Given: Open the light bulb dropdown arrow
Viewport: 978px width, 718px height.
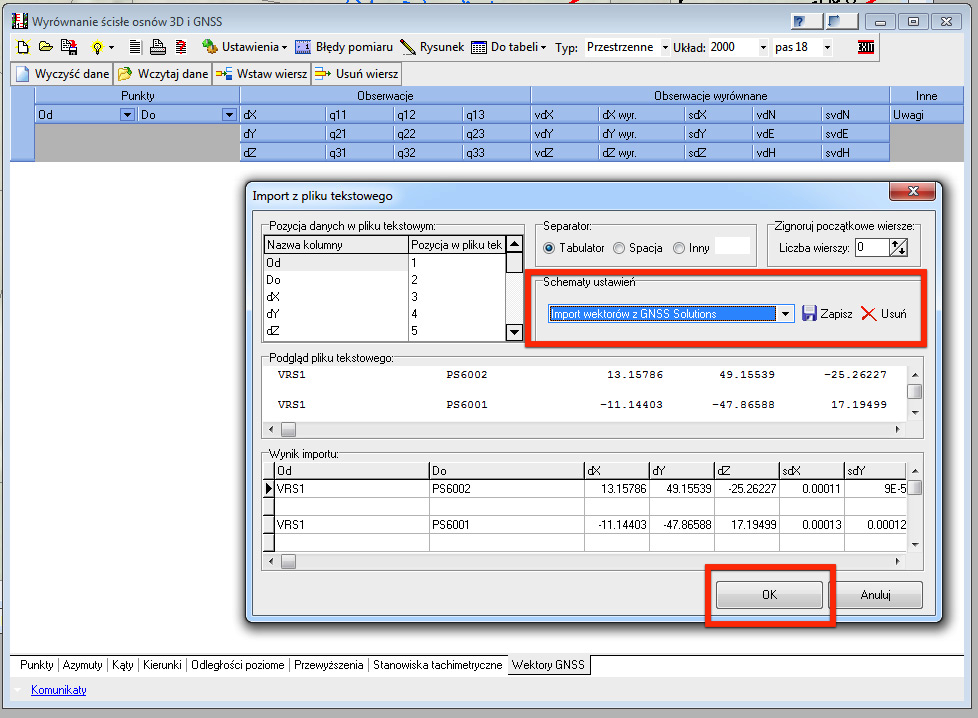Looking at the screenshot, I should [112, 47].
